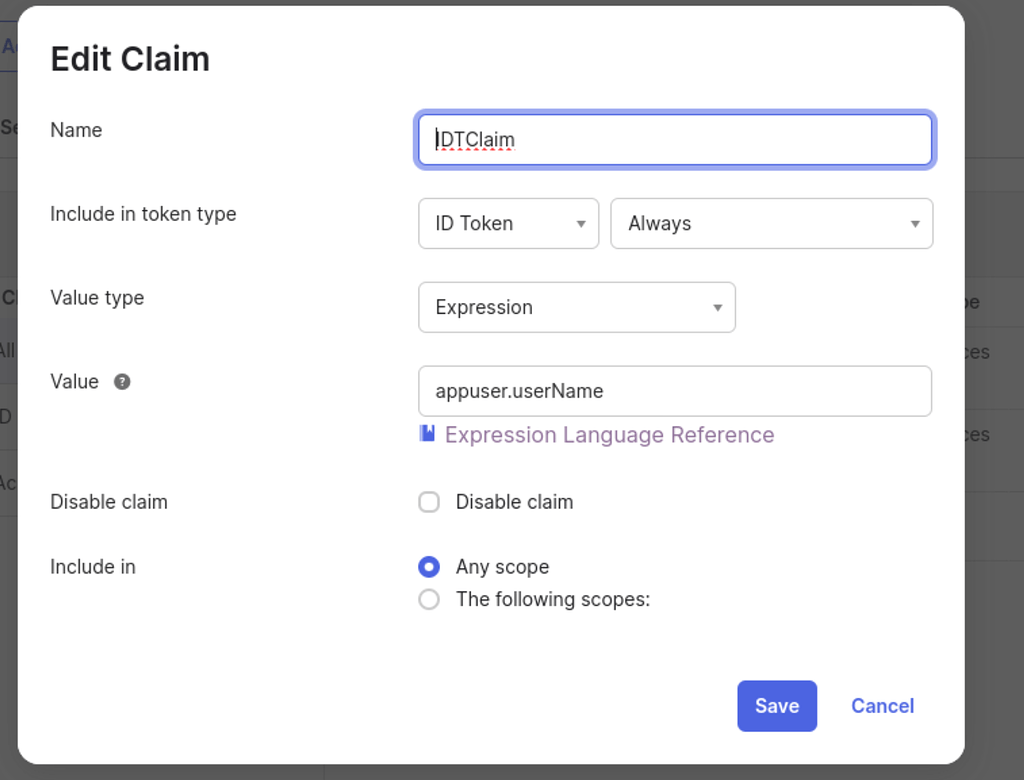Click the book icon beside Expression Language Reference
Screen dimensions: 1024x780
point(427,433)
